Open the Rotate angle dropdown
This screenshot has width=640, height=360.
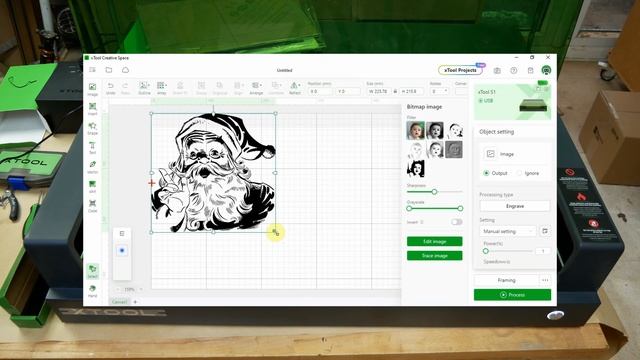[x=440, y=91]
